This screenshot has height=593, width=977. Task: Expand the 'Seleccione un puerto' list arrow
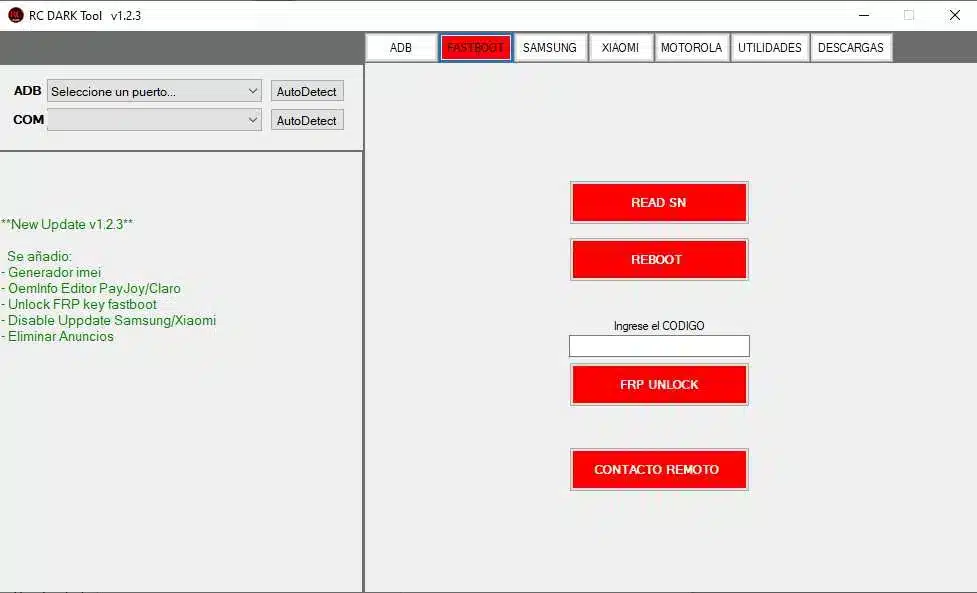click(x=255, y=90)
